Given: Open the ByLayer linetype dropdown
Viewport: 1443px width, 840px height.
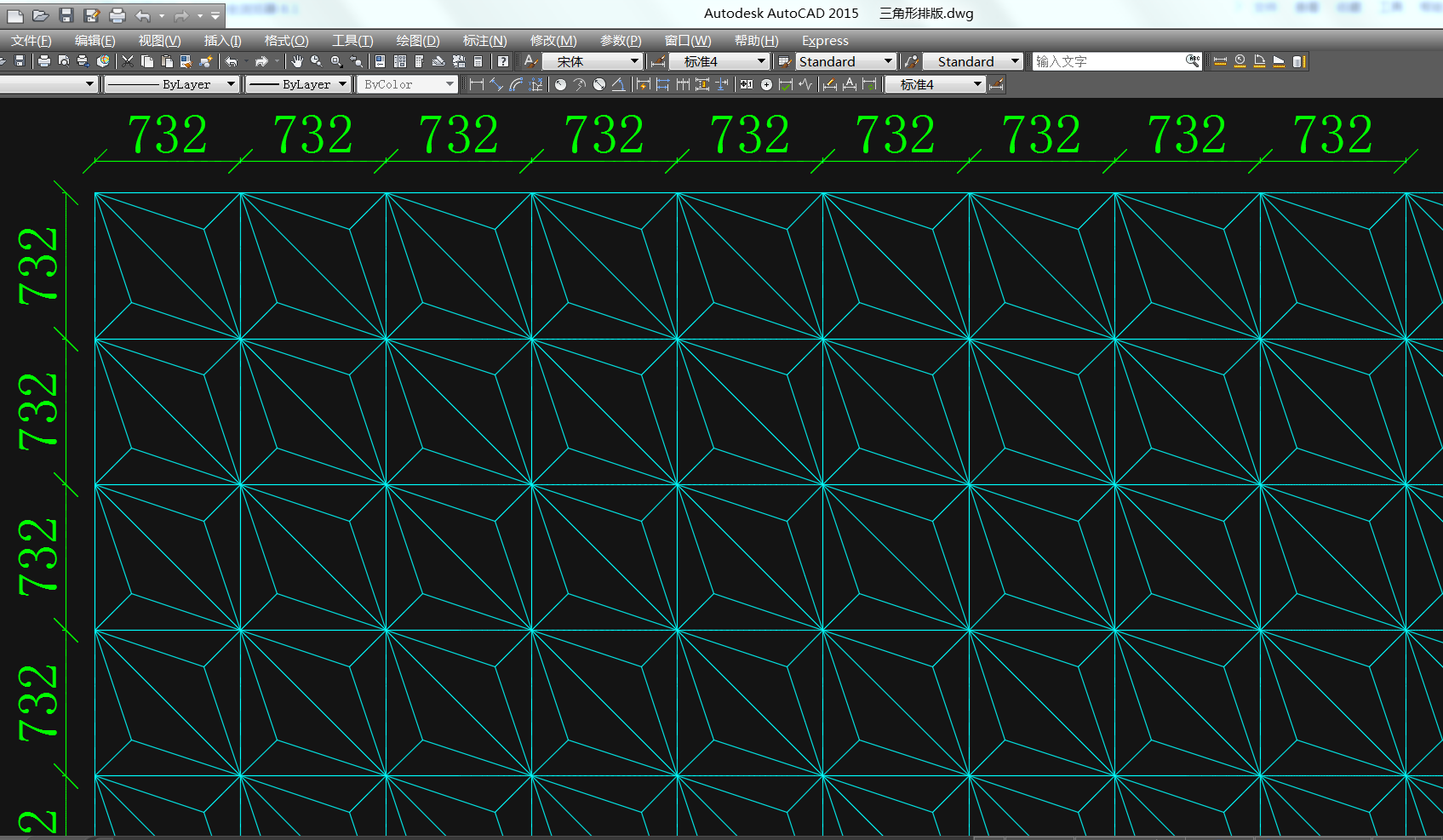Looking at the screenshot, I should pyautogui.click(x=231, y=84).
